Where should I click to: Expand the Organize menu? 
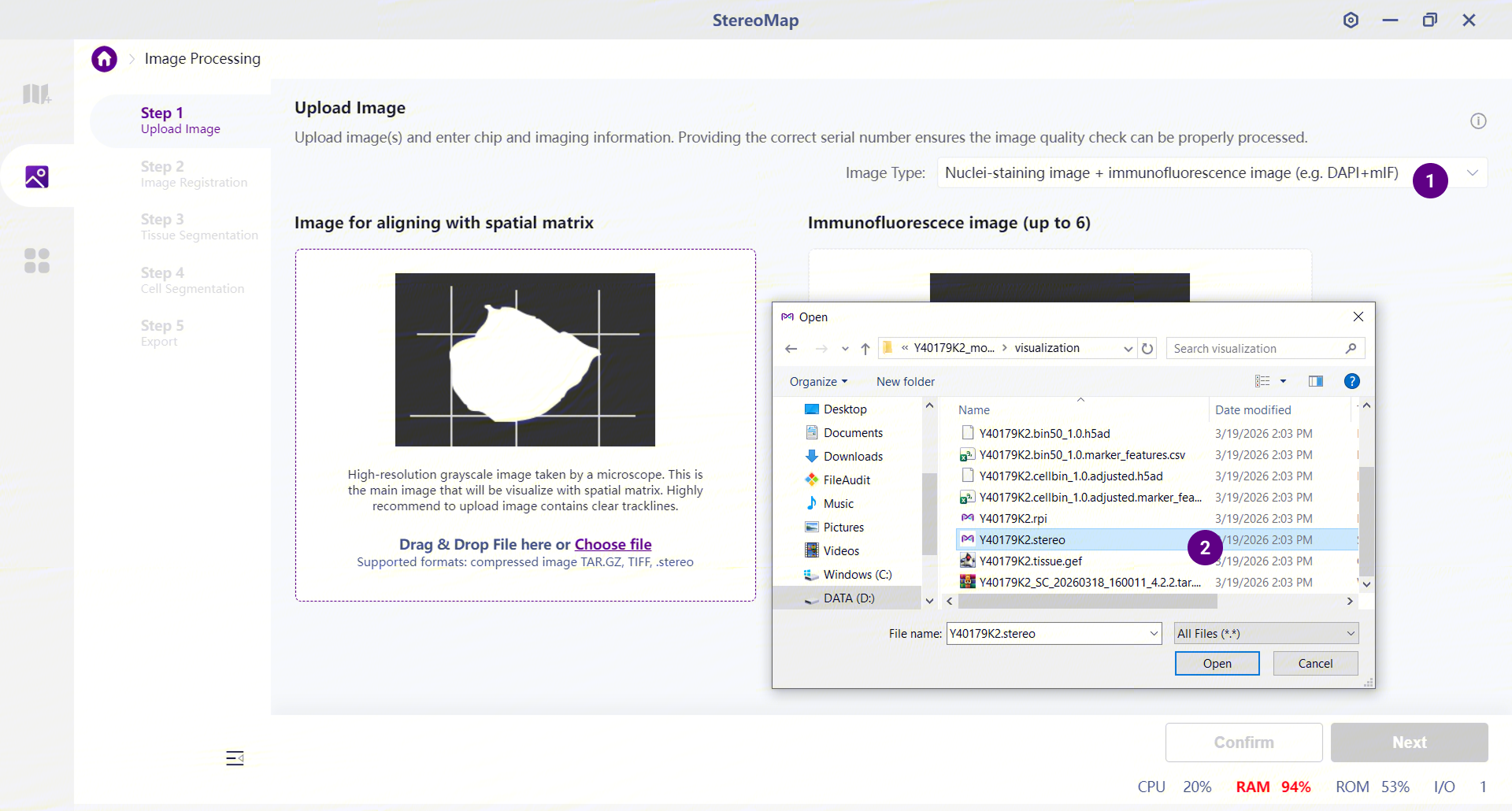click(818, 381)
